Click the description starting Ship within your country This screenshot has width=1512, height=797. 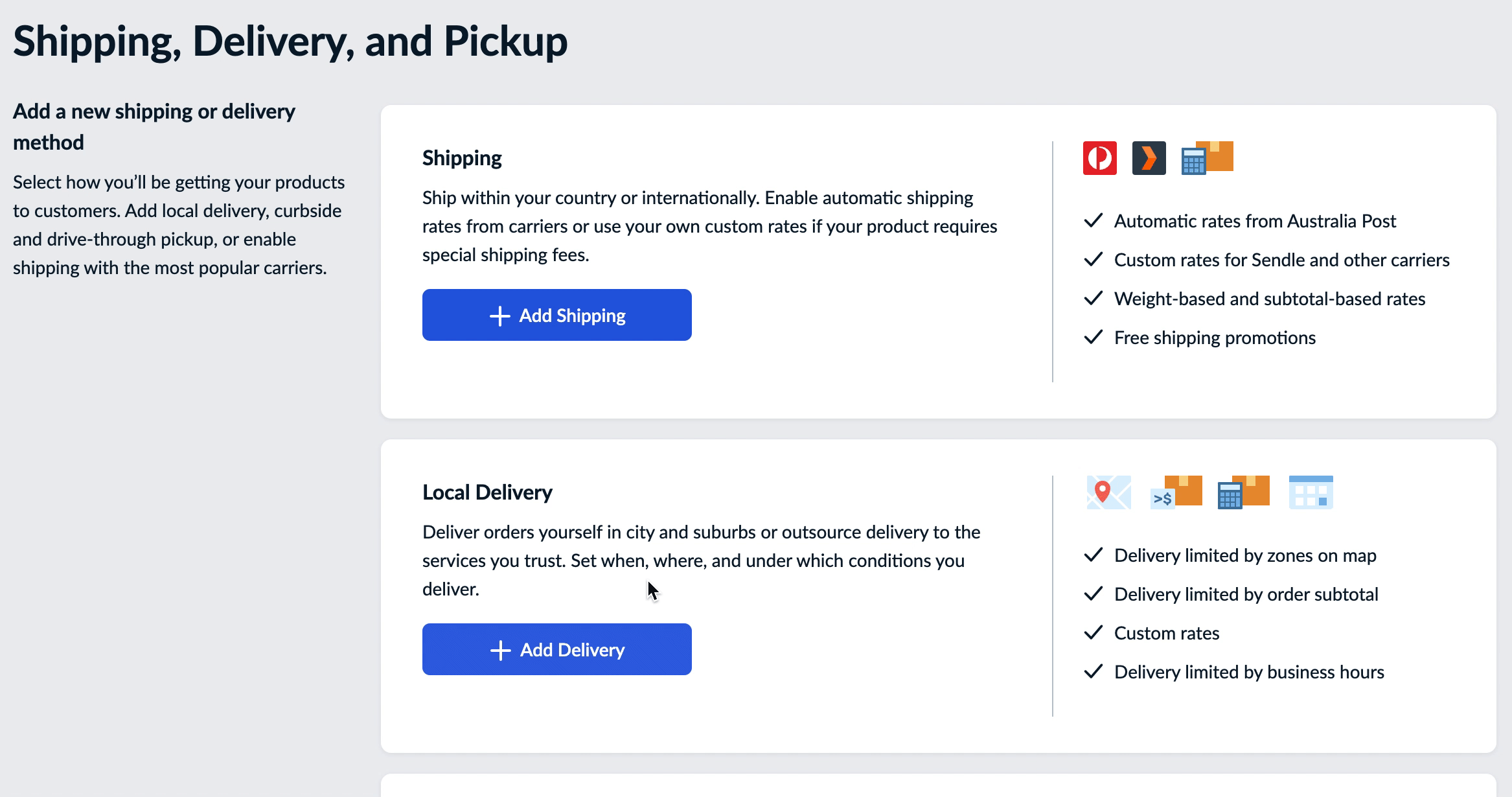coord(710,226)
